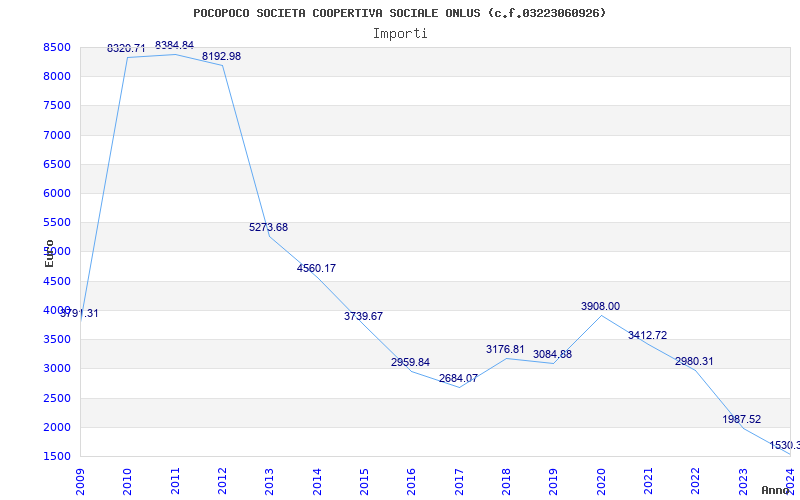This screenshot has width=800, height=500.
Task: Click the 2018 year label on x-axis
Action: [x=506, y=482]
